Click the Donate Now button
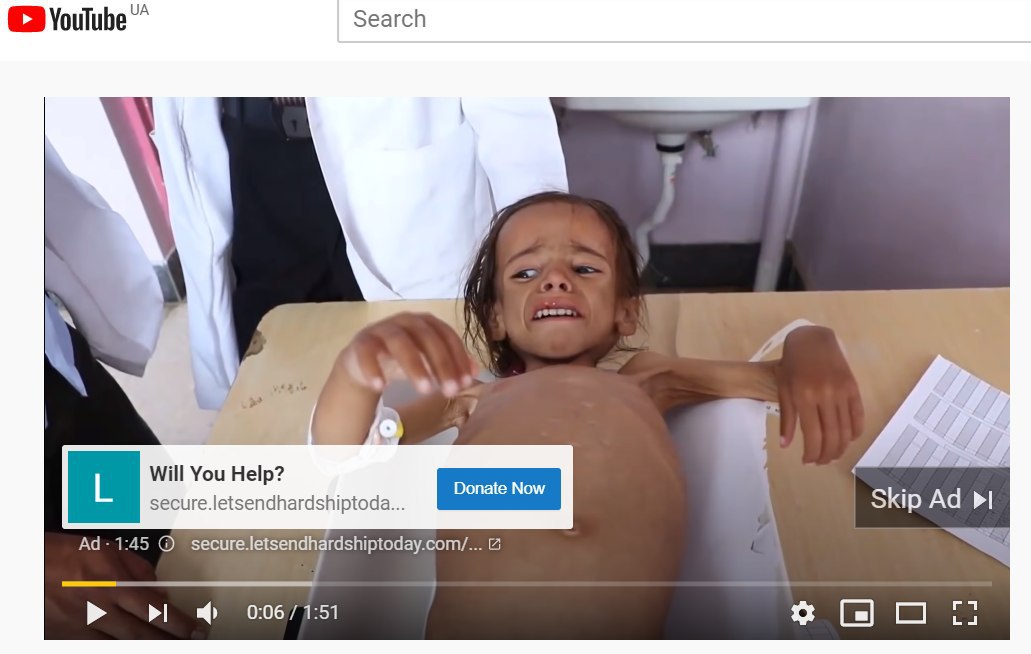Image resolution: width=1031 pixels, height=654 pixels. [498, 488]
